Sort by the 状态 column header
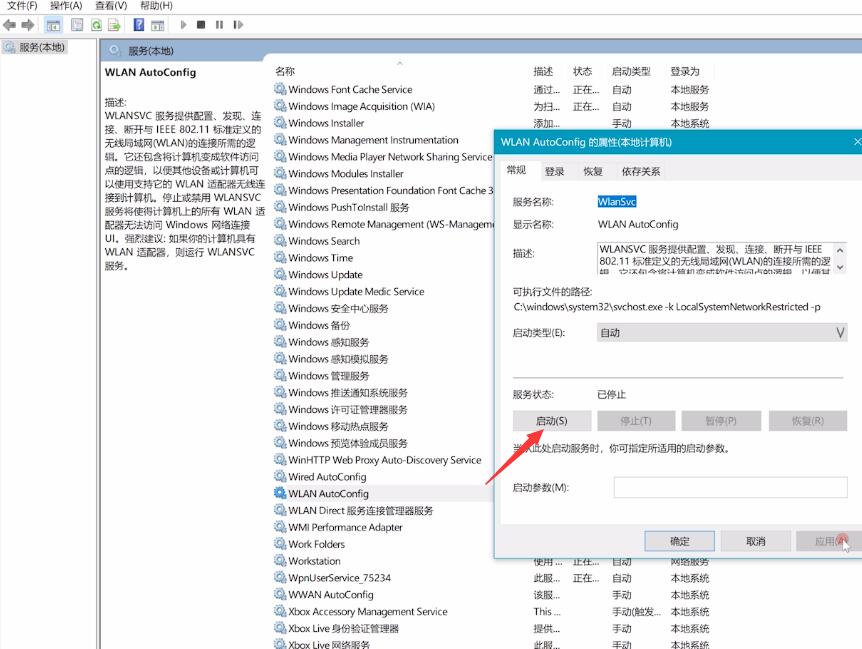This screenshot has width=862, height=649. point(583,71)
